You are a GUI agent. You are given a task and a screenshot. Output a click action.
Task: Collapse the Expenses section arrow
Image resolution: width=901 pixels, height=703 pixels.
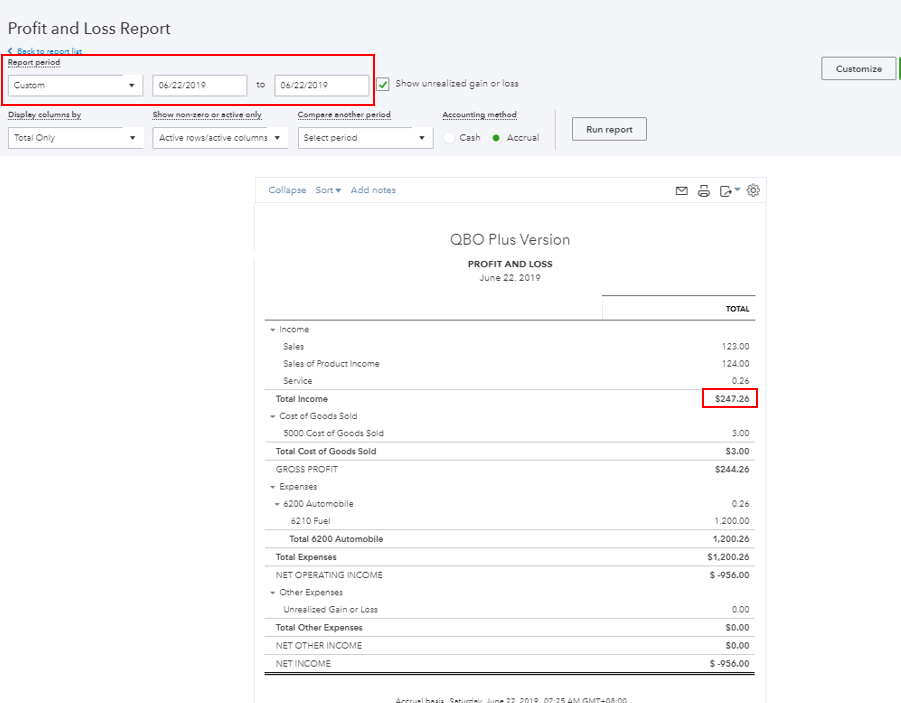click(272, 487)
